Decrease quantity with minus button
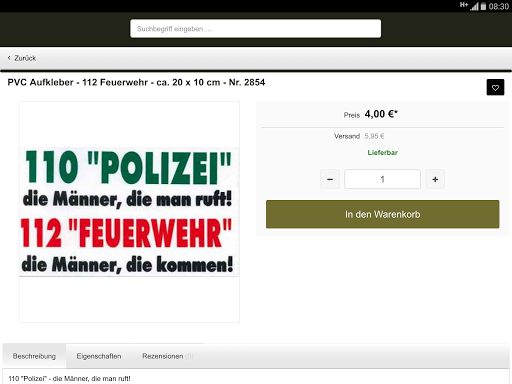The image size is (512, 384). point(330,179)
